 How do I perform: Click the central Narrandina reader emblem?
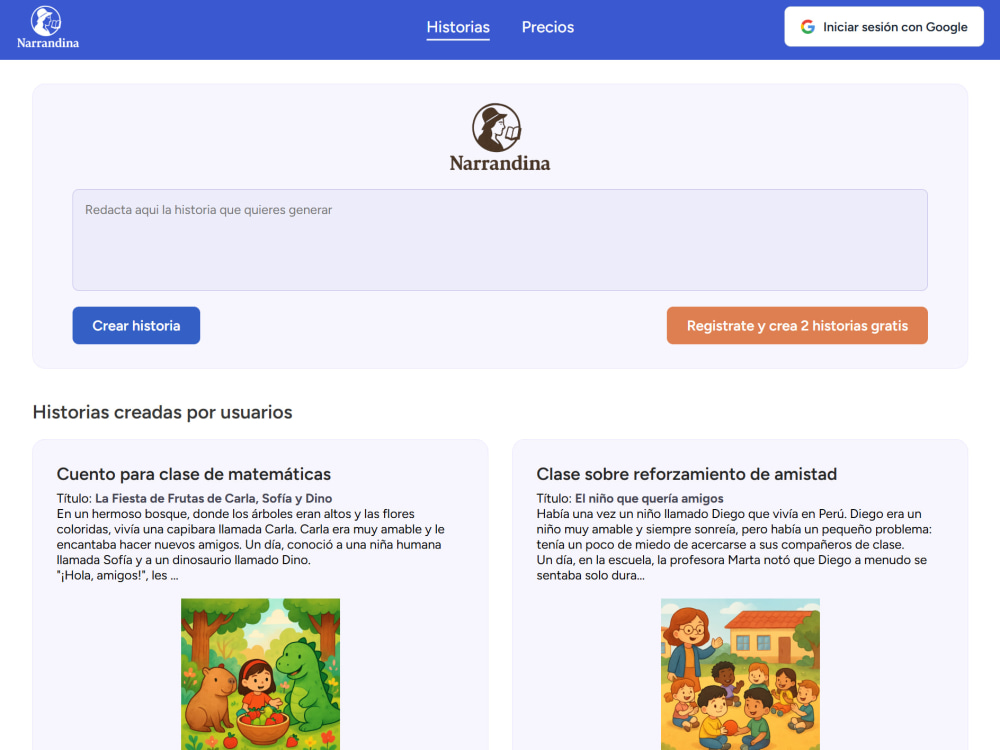[x=496, y=128]
